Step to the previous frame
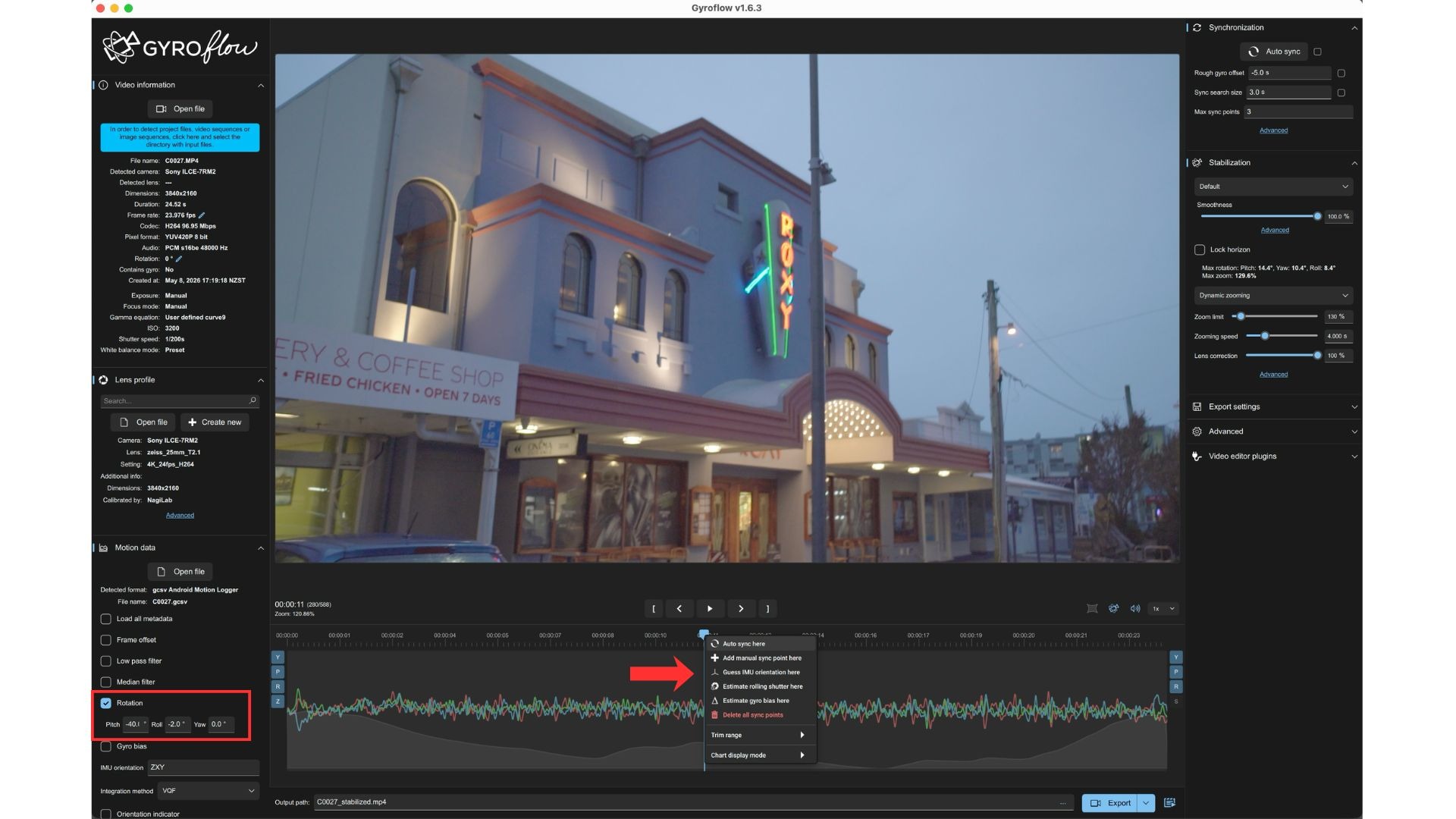 pos(679,608)
